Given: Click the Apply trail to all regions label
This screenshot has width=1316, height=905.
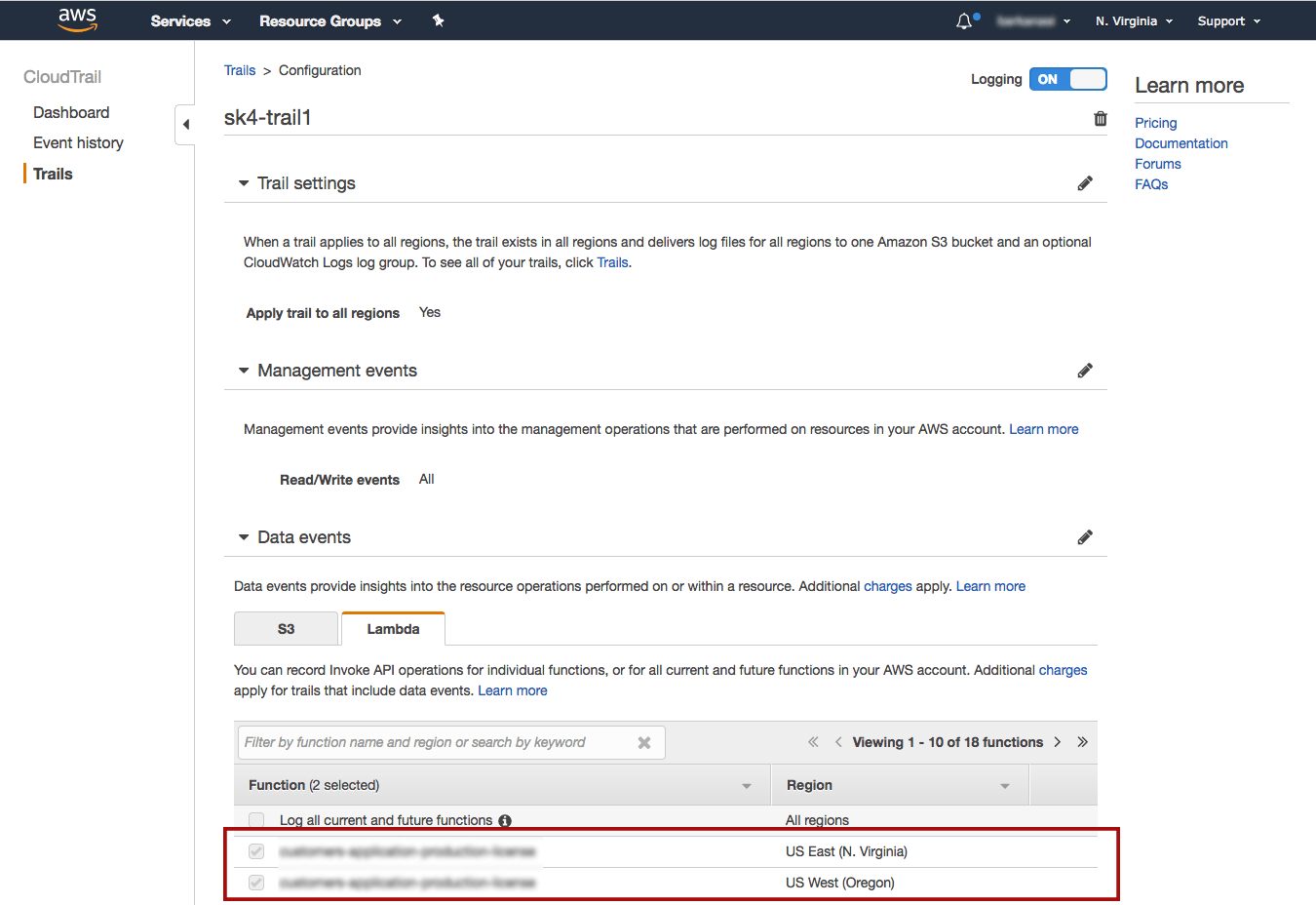Looking at the screenshot, I should [x=323, y=313].
